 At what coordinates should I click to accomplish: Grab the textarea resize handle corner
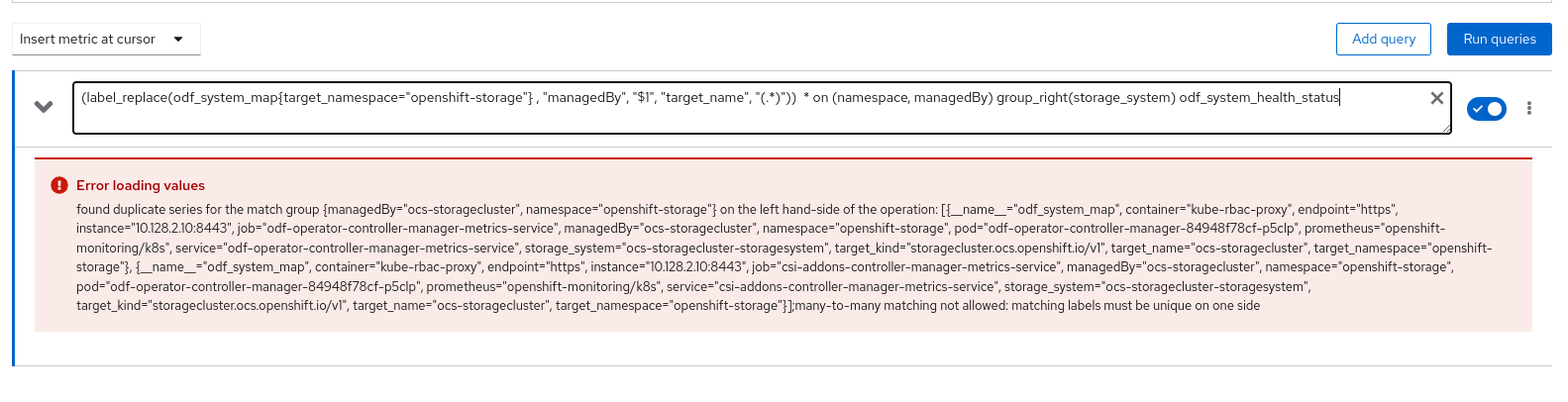click(x=1446, y=129)
